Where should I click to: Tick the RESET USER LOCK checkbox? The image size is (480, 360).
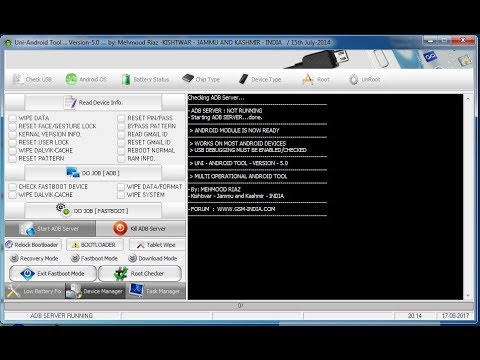pos(13,142)
